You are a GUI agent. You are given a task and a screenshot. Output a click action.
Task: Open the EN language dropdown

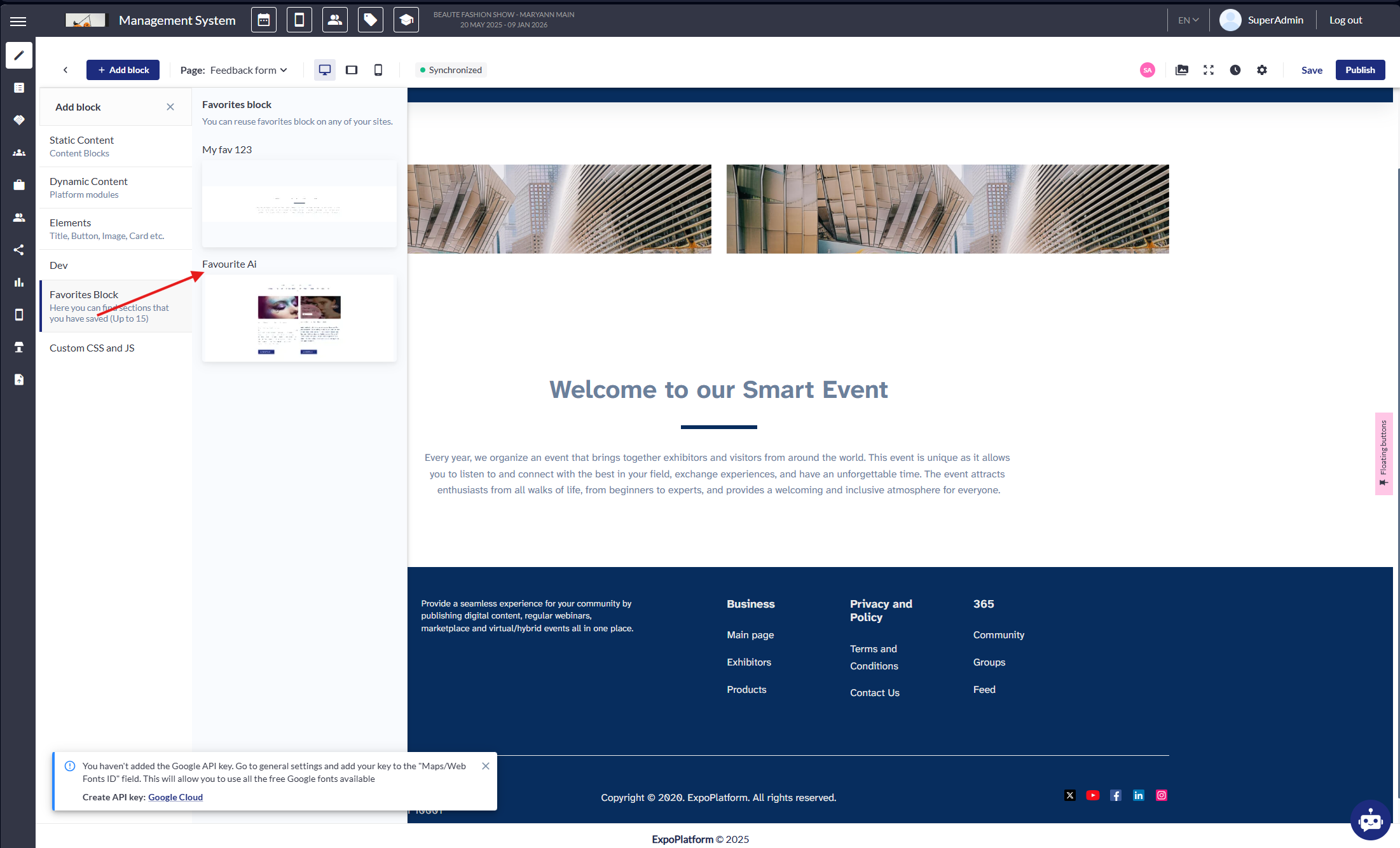pyautogui.click(x=1188, y=20)
